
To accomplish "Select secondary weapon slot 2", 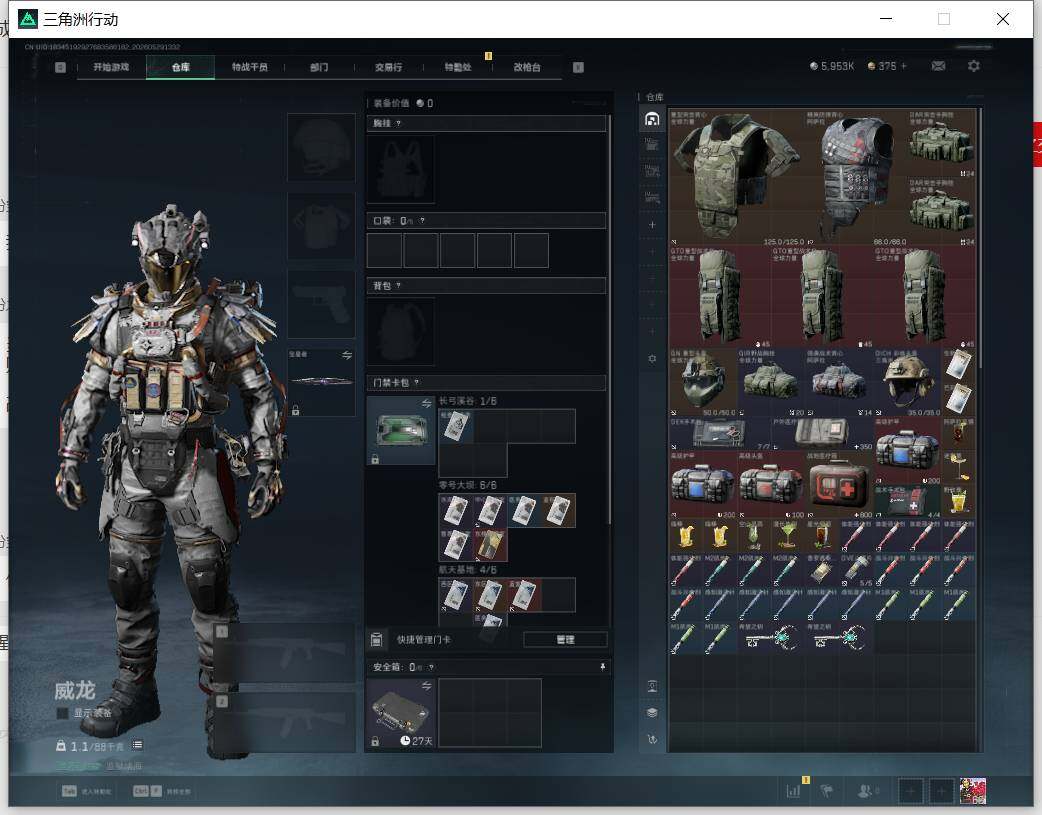I will coord(284,723).
